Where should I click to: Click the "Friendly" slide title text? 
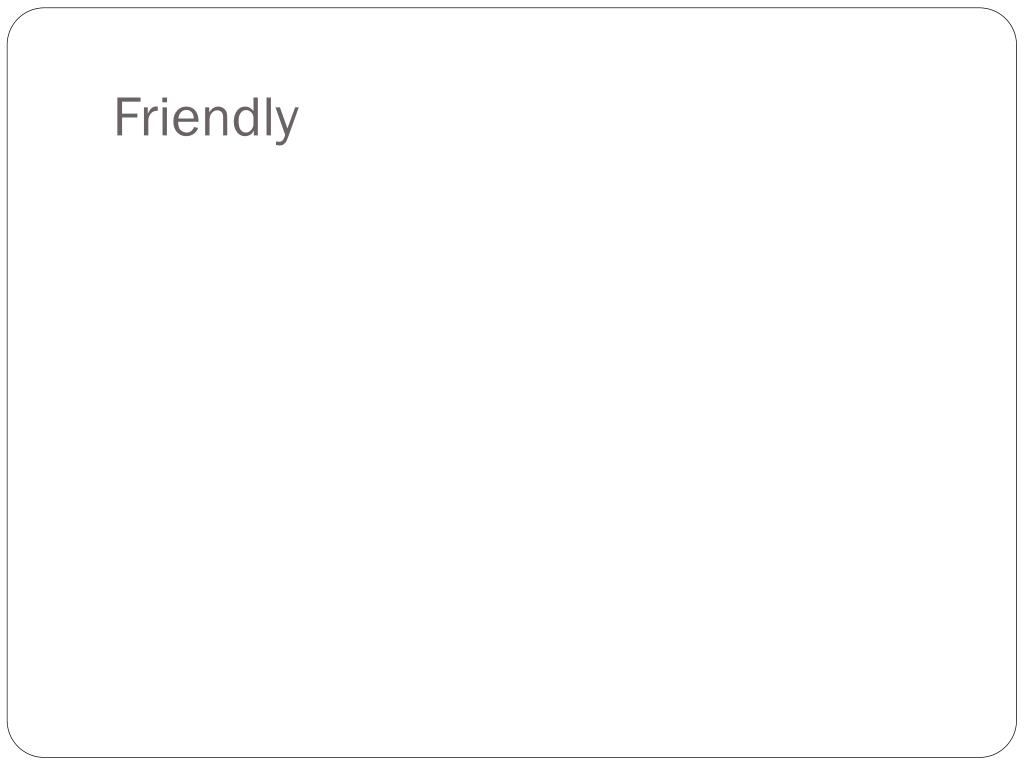[206, 118]
